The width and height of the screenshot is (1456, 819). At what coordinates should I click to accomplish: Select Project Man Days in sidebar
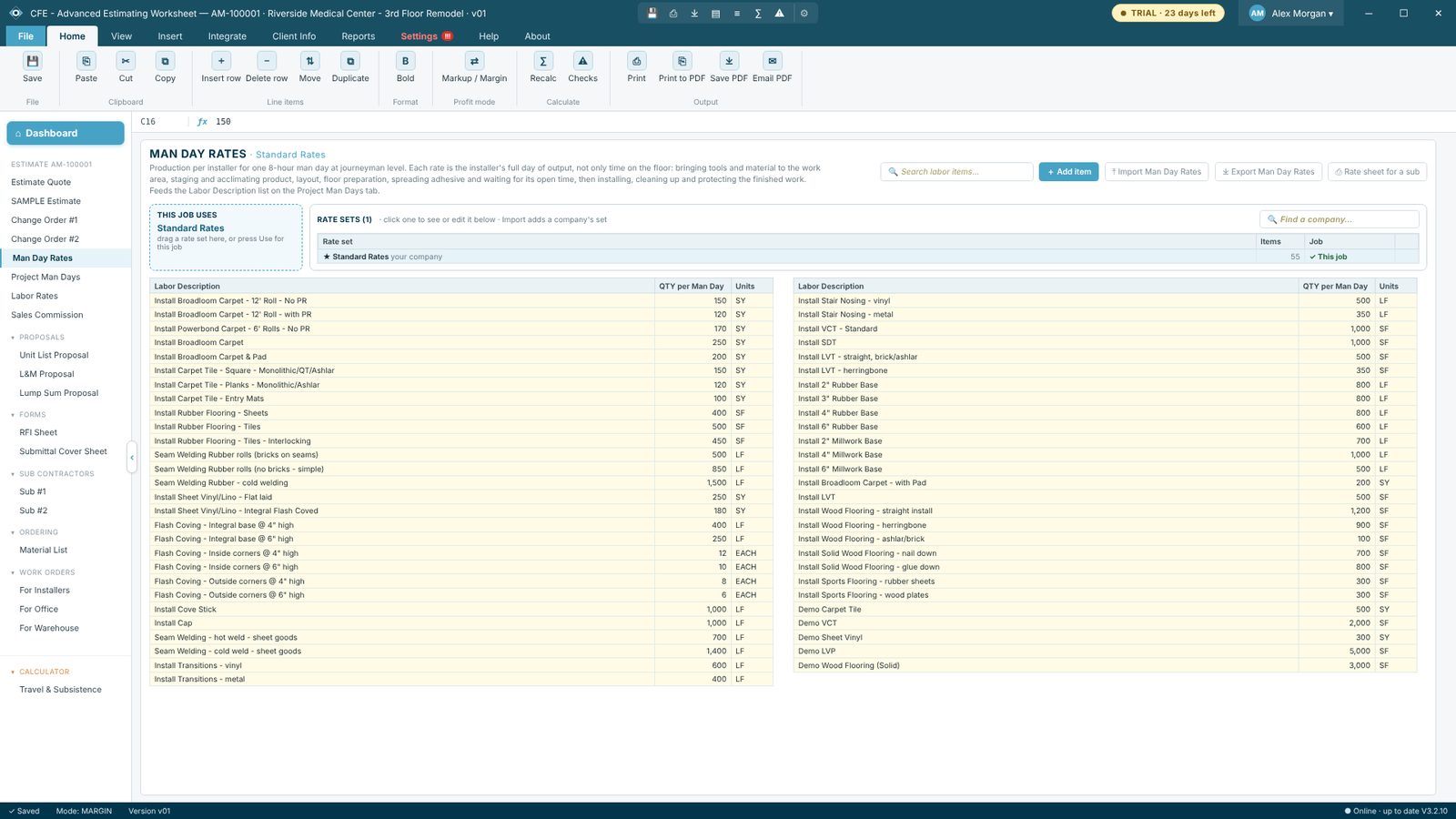click(66, 277)
